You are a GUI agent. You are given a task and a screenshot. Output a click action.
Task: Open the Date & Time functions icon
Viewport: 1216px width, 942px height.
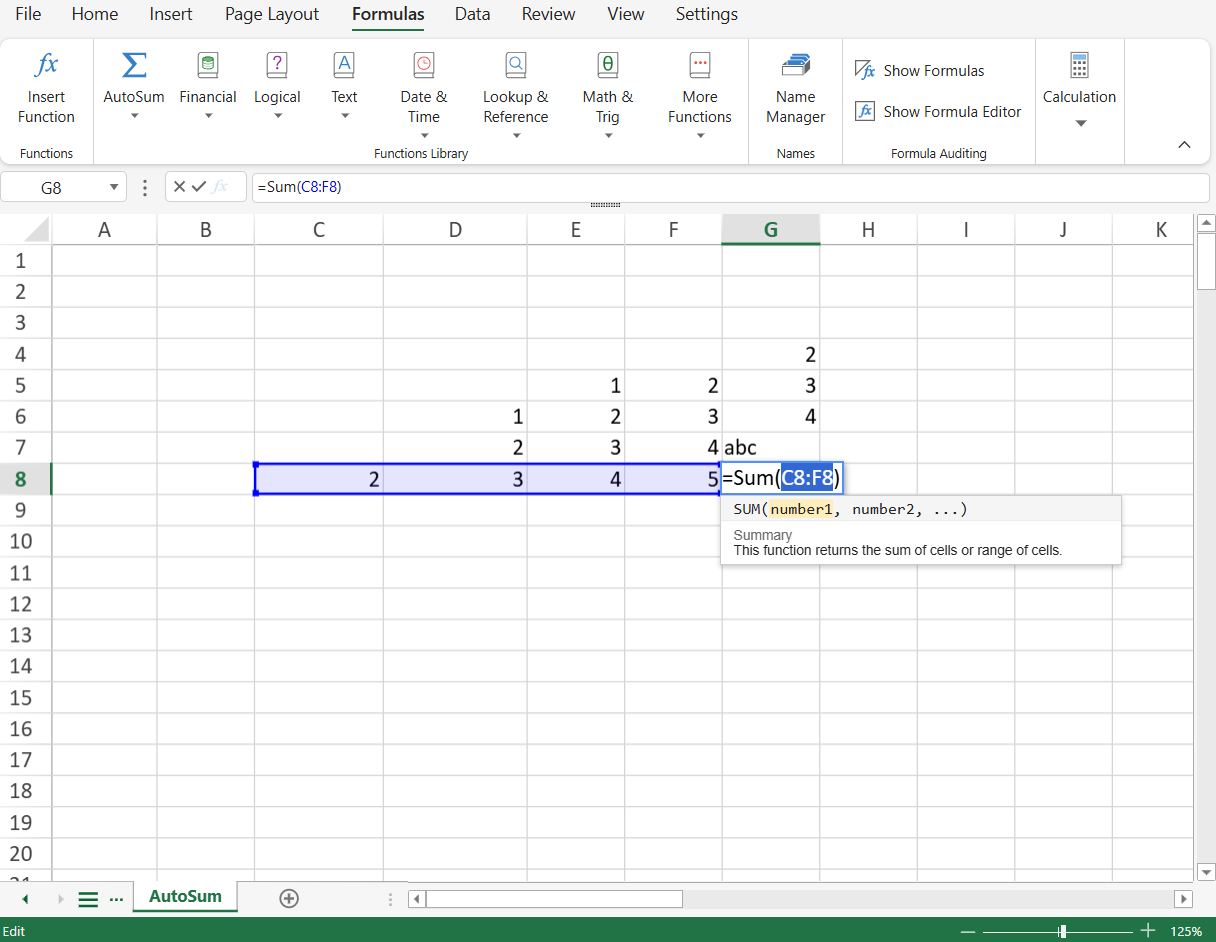tap(424, 66)
